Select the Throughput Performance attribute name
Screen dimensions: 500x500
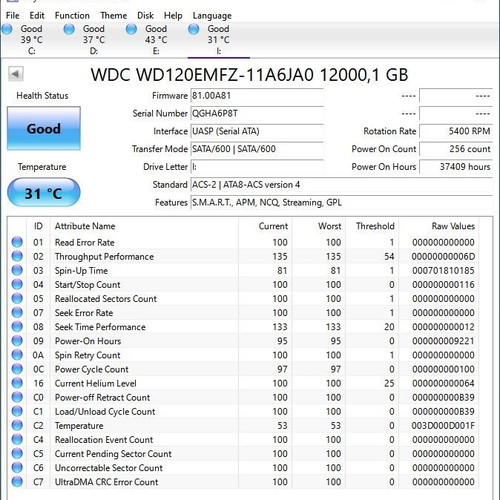point(104,257)
